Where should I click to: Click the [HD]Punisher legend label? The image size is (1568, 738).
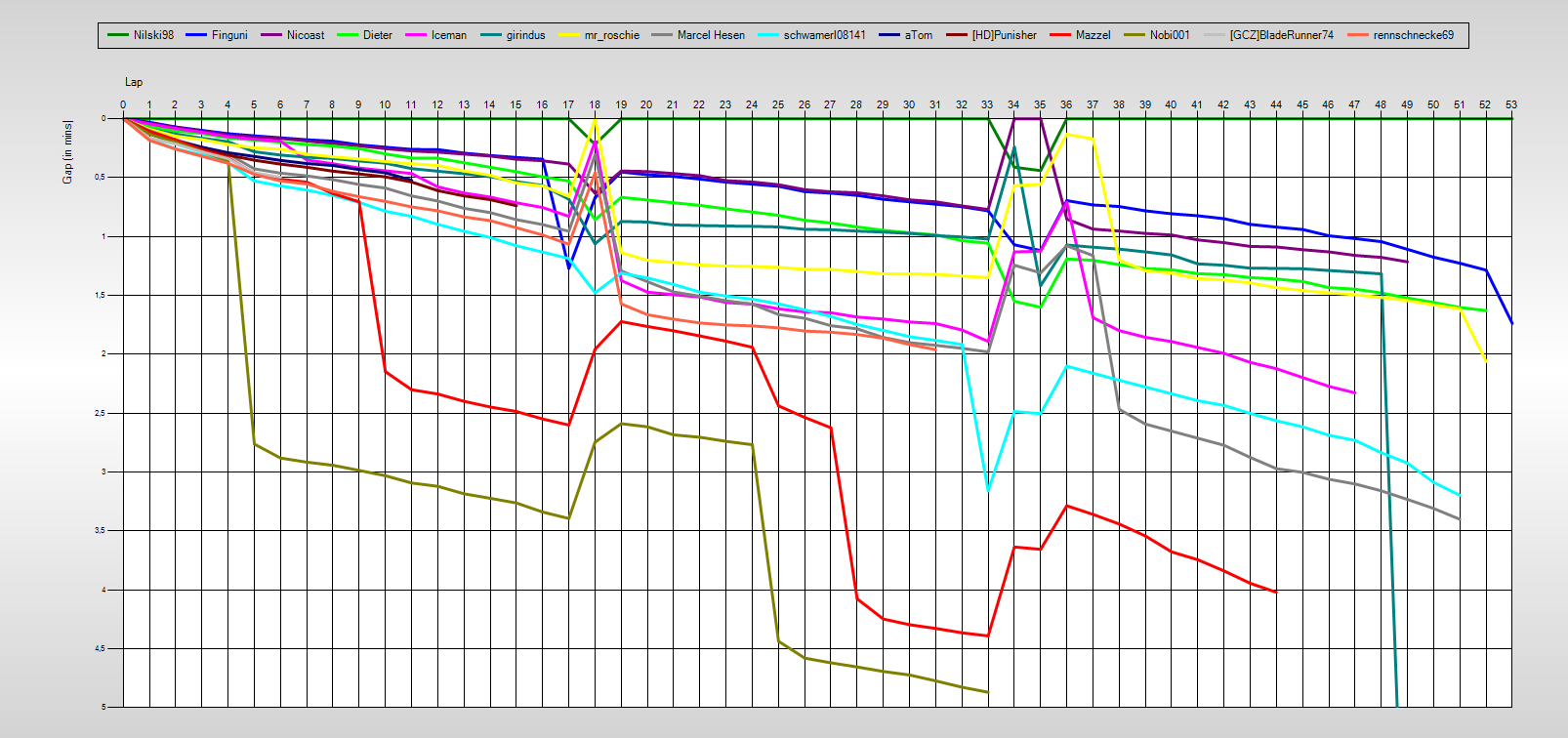(1004, 35)
